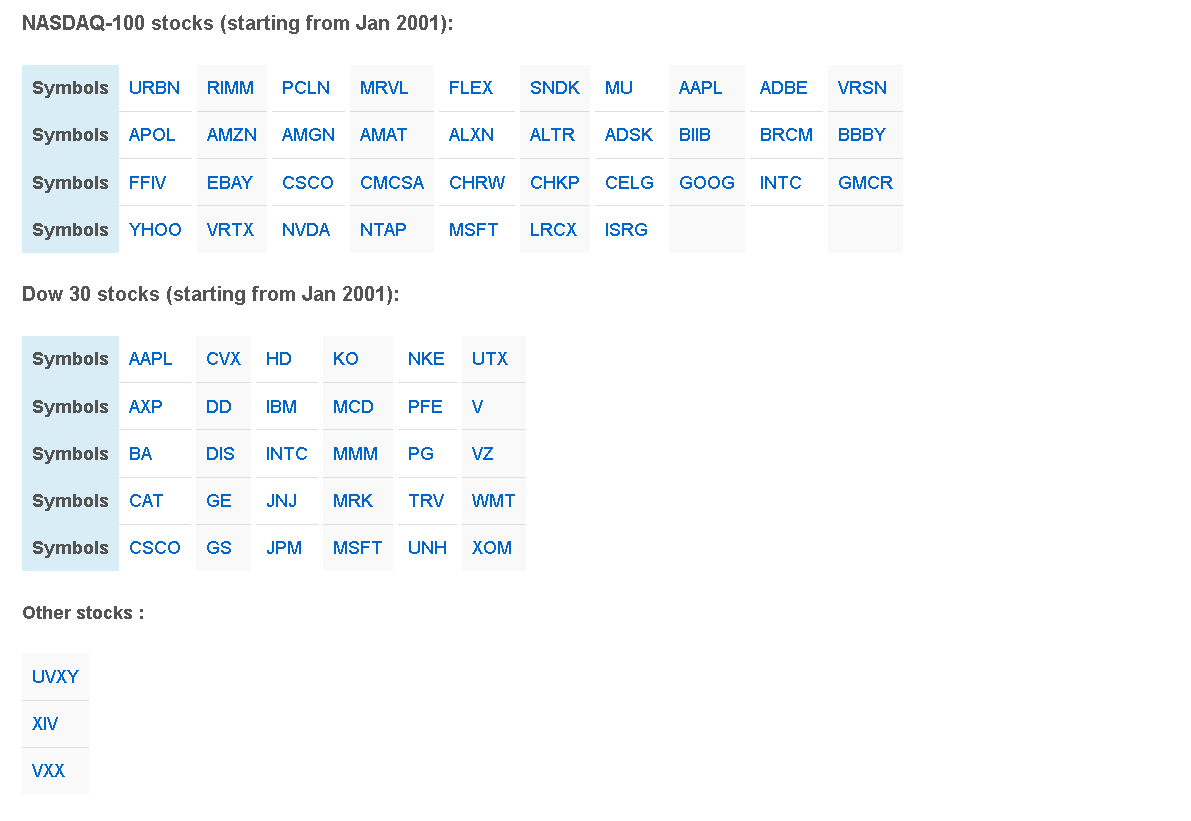The width and height of the screenshot is (1191, 821).
Task: Click the BA symbol link
Action: [141, 454]
